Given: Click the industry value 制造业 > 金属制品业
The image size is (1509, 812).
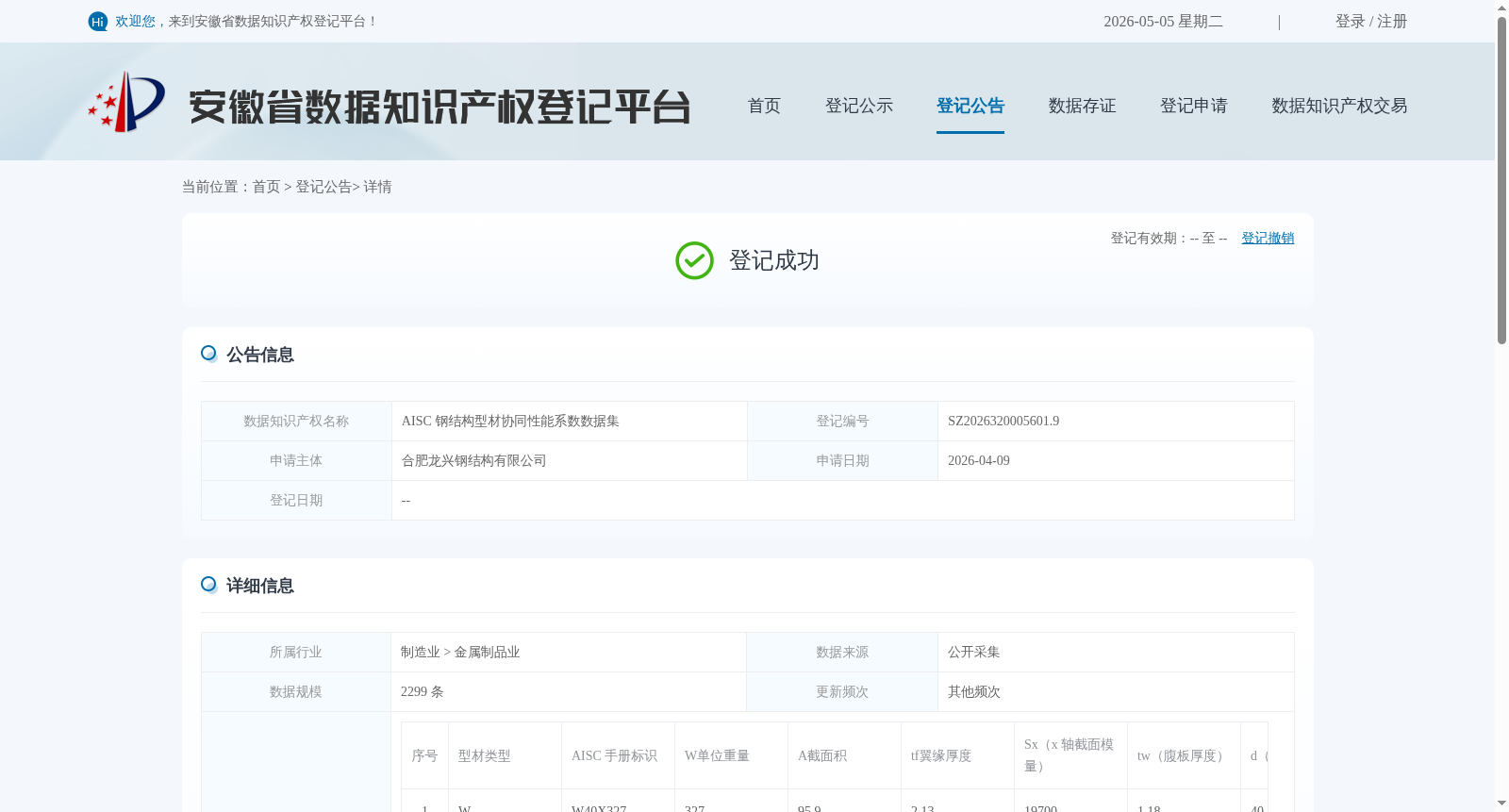Looking at the screenshot, I should [x=460, y=653].
